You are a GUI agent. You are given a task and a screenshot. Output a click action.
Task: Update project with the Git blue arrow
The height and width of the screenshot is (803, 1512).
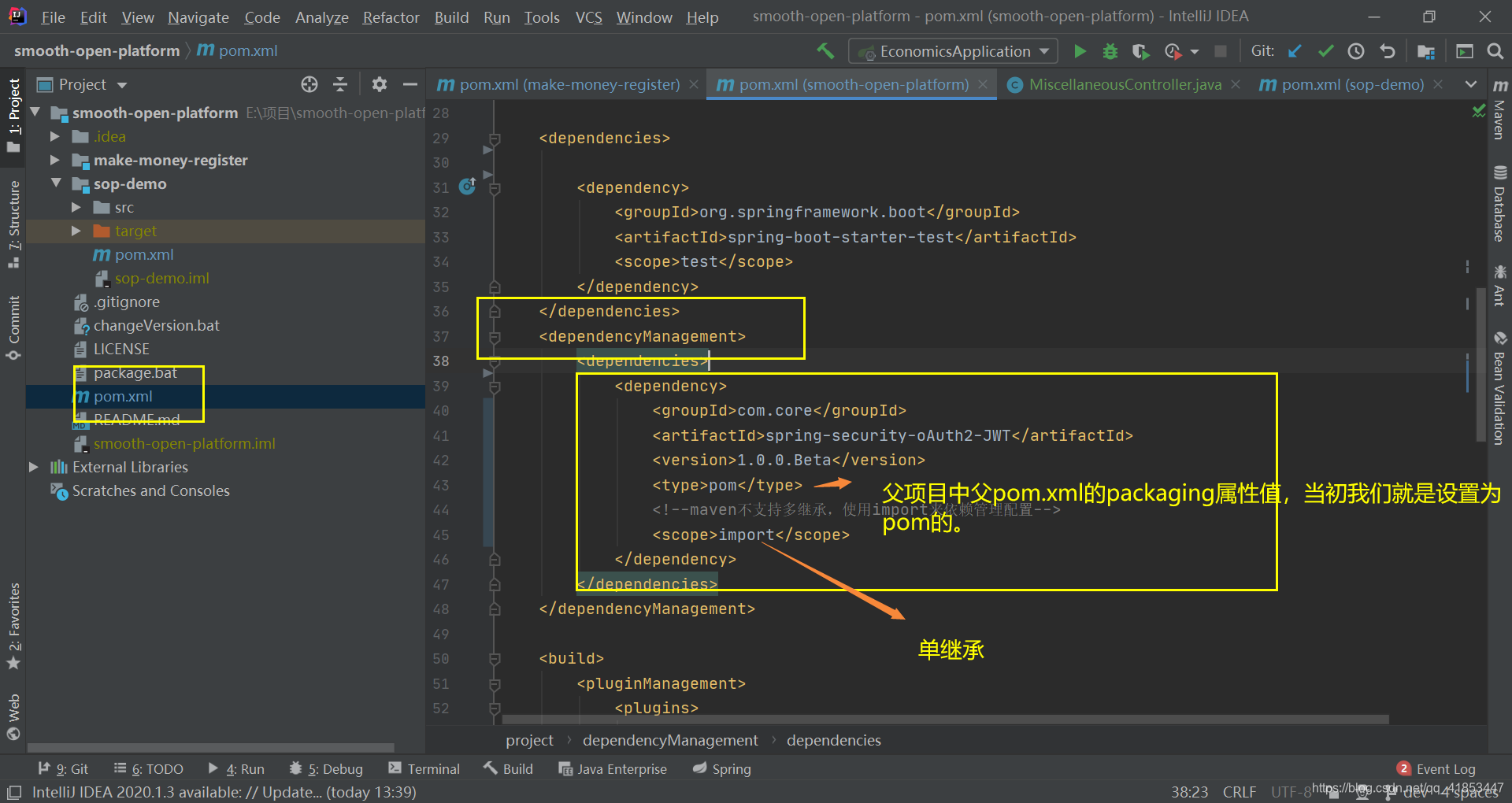pyautogui.click(x=1295, y=51)
